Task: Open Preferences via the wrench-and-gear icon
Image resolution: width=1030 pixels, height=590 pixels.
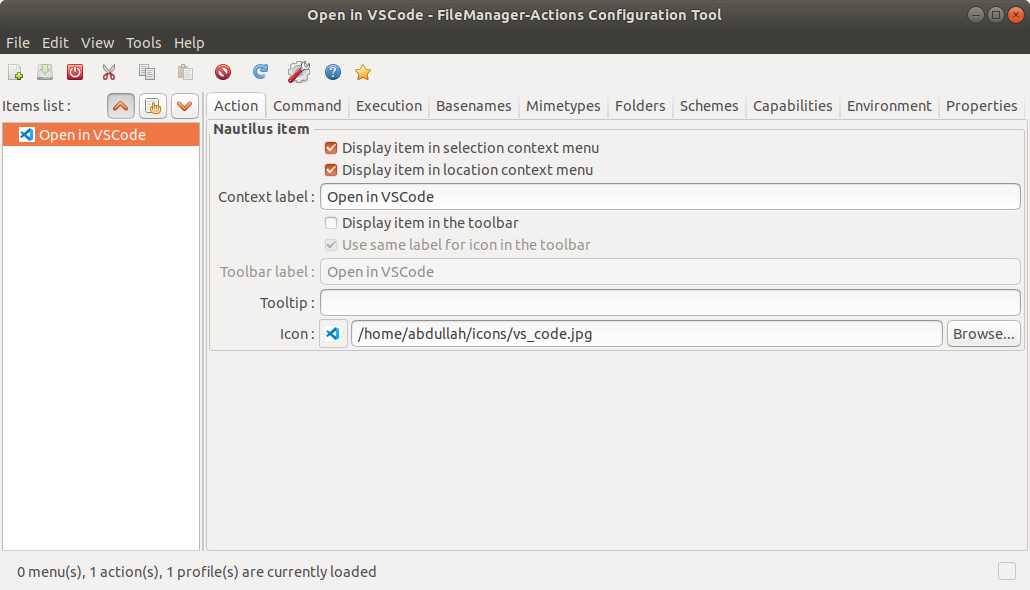Action: coord(297,72)
